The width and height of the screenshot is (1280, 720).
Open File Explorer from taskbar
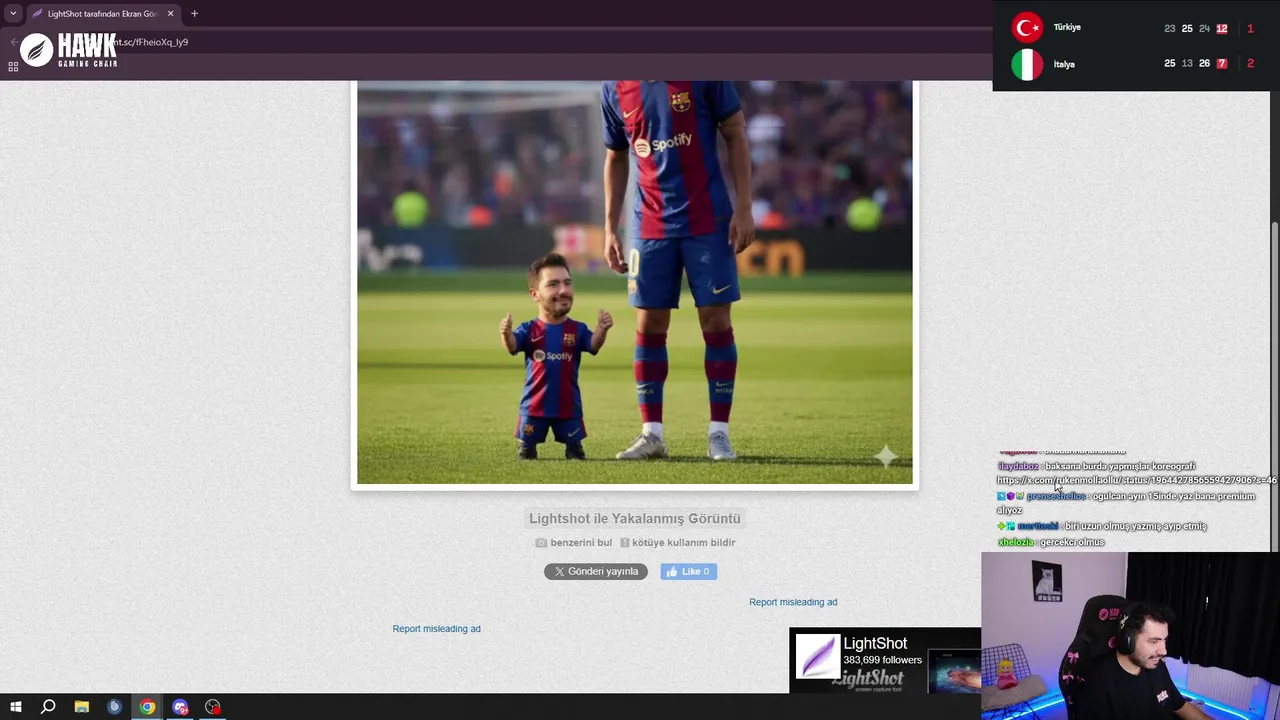pyautogui.click(x=81, y=707)
